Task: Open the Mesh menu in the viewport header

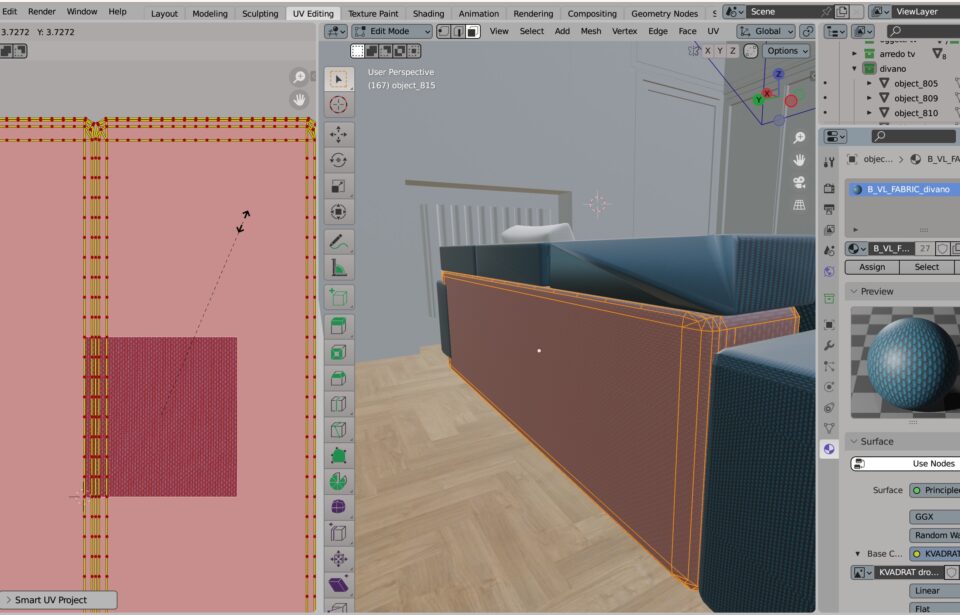Action: [x=591, y=31]
